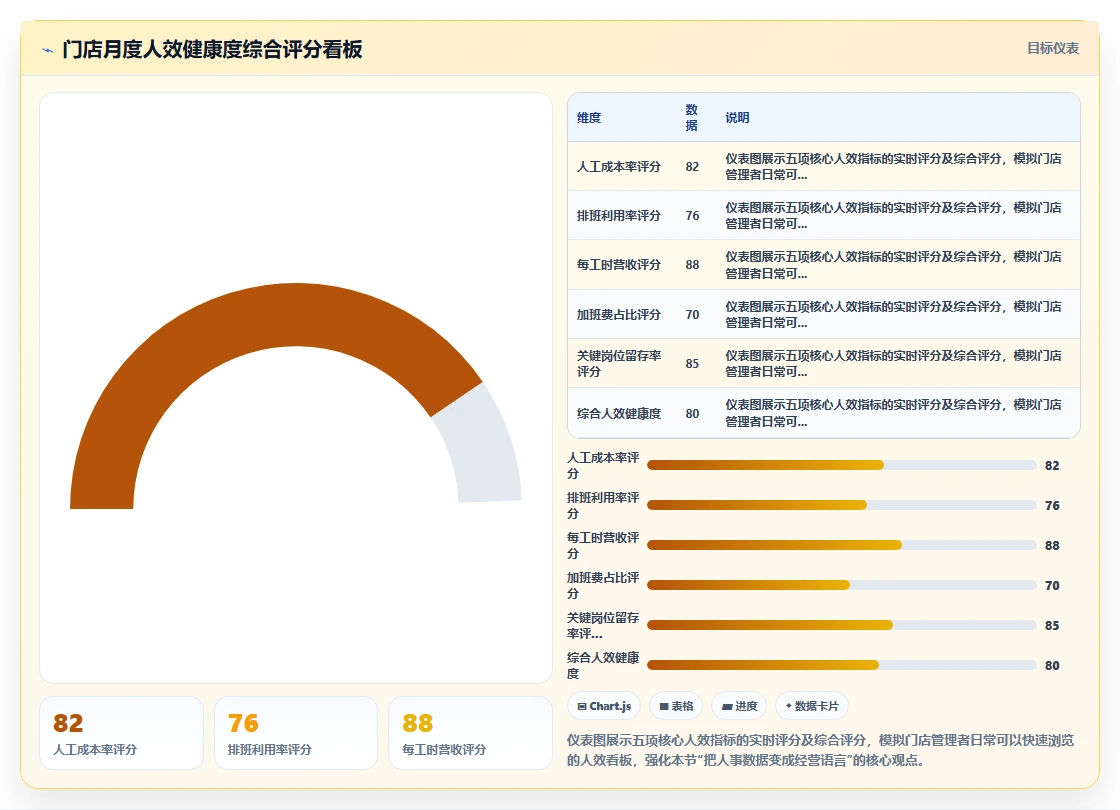Select the 每工时营收评分 table row
1120x810 pixels.
click(824, 265)
